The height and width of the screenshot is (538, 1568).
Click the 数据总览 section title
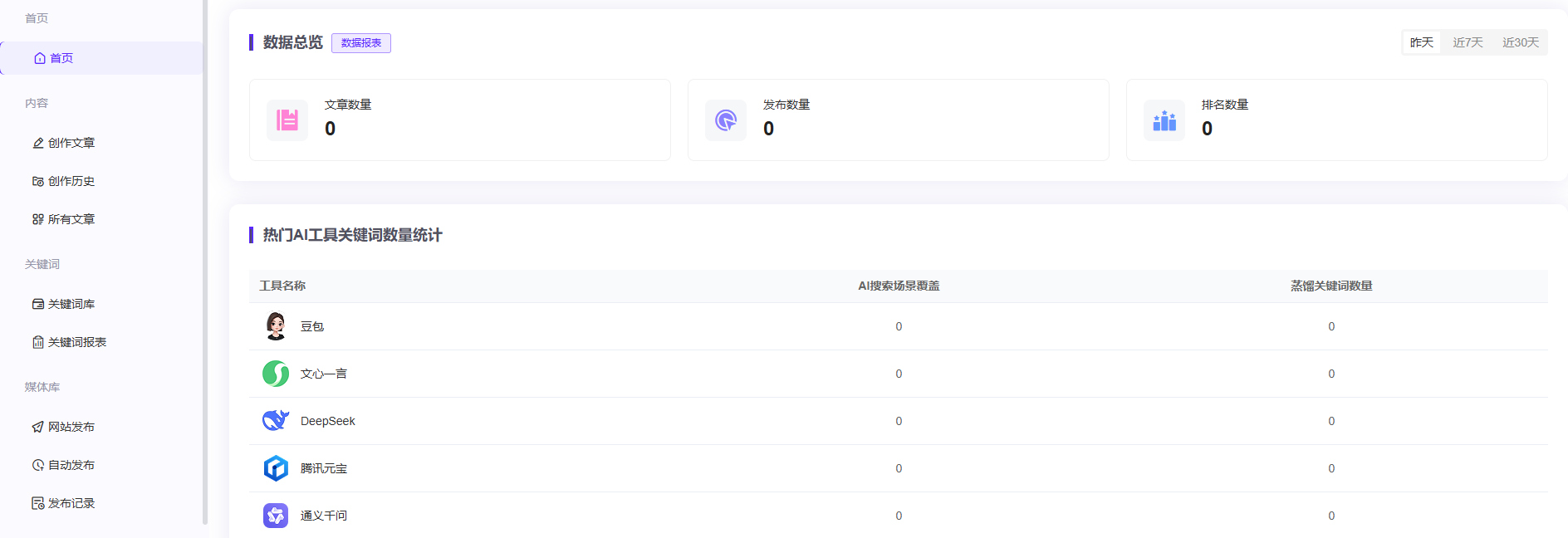point(293,42)
